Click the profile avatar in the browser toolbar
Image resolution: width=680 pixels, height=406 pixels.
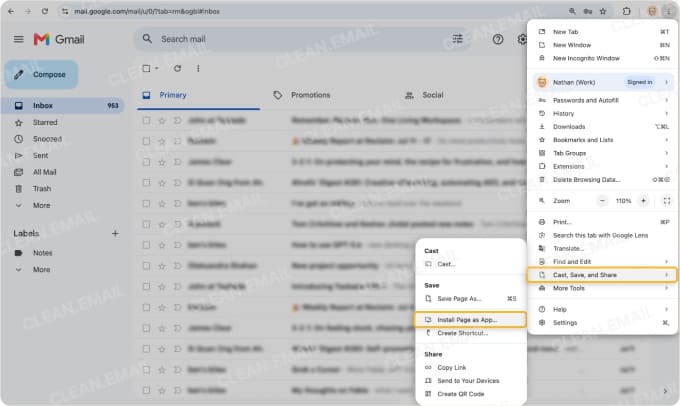(x=652, y=11)
